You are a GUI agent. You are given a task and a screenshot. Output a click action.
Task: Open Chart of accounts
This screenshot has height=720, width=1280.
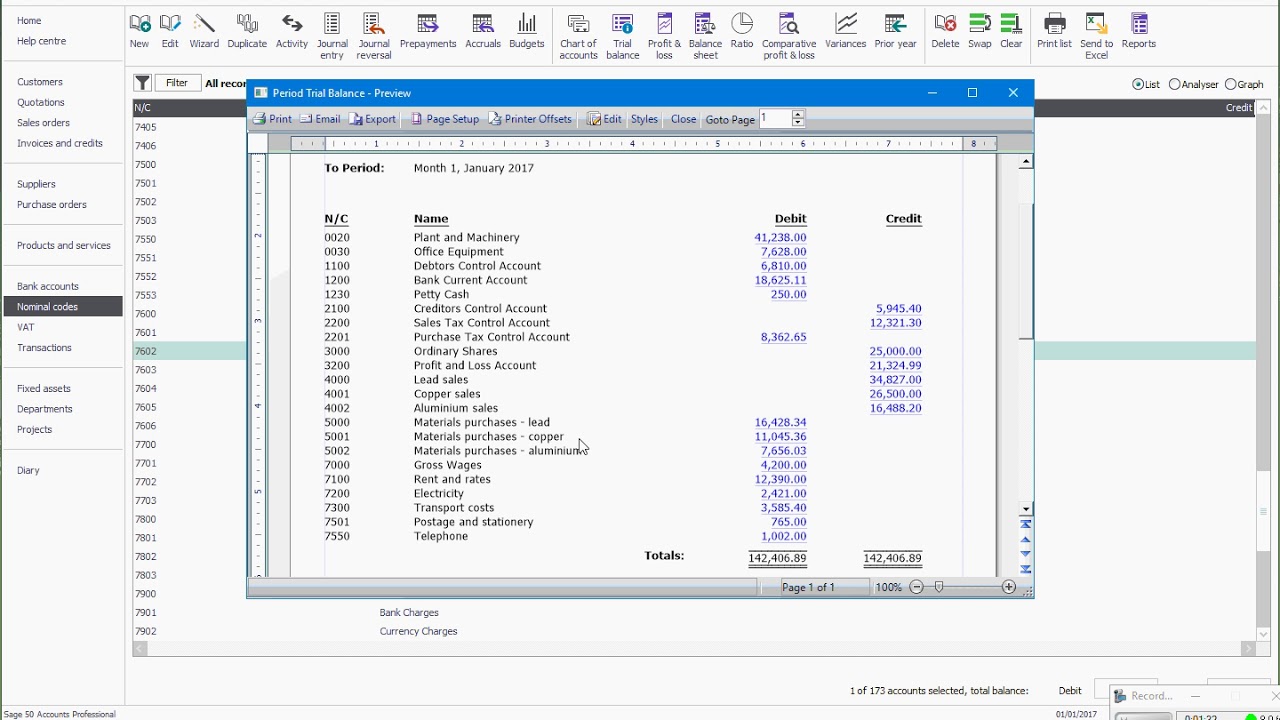pyautogui.click(x=578, y=37)
